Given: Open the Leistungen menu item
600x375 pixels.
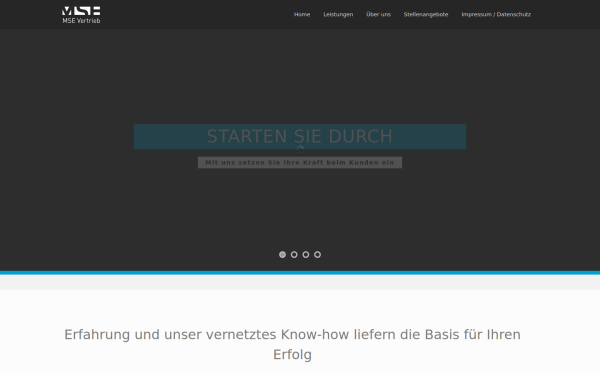Looking at the screenshot, I should (338, 15).
